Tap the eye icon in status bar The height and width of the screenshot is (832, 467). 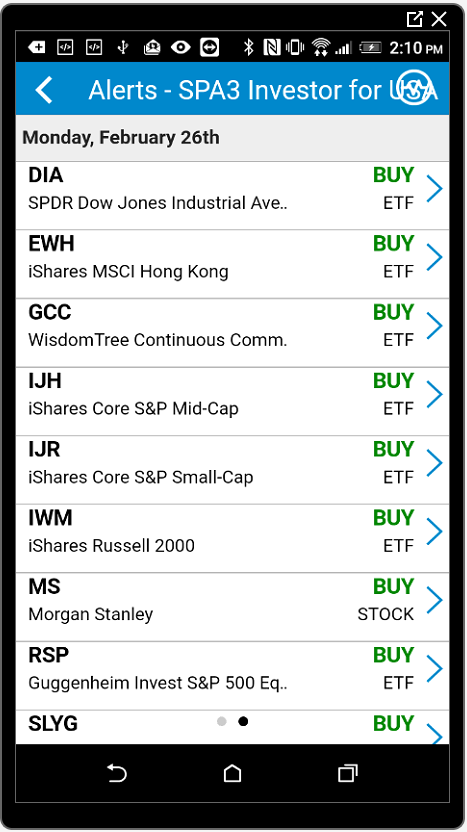[x=180, y=47]
